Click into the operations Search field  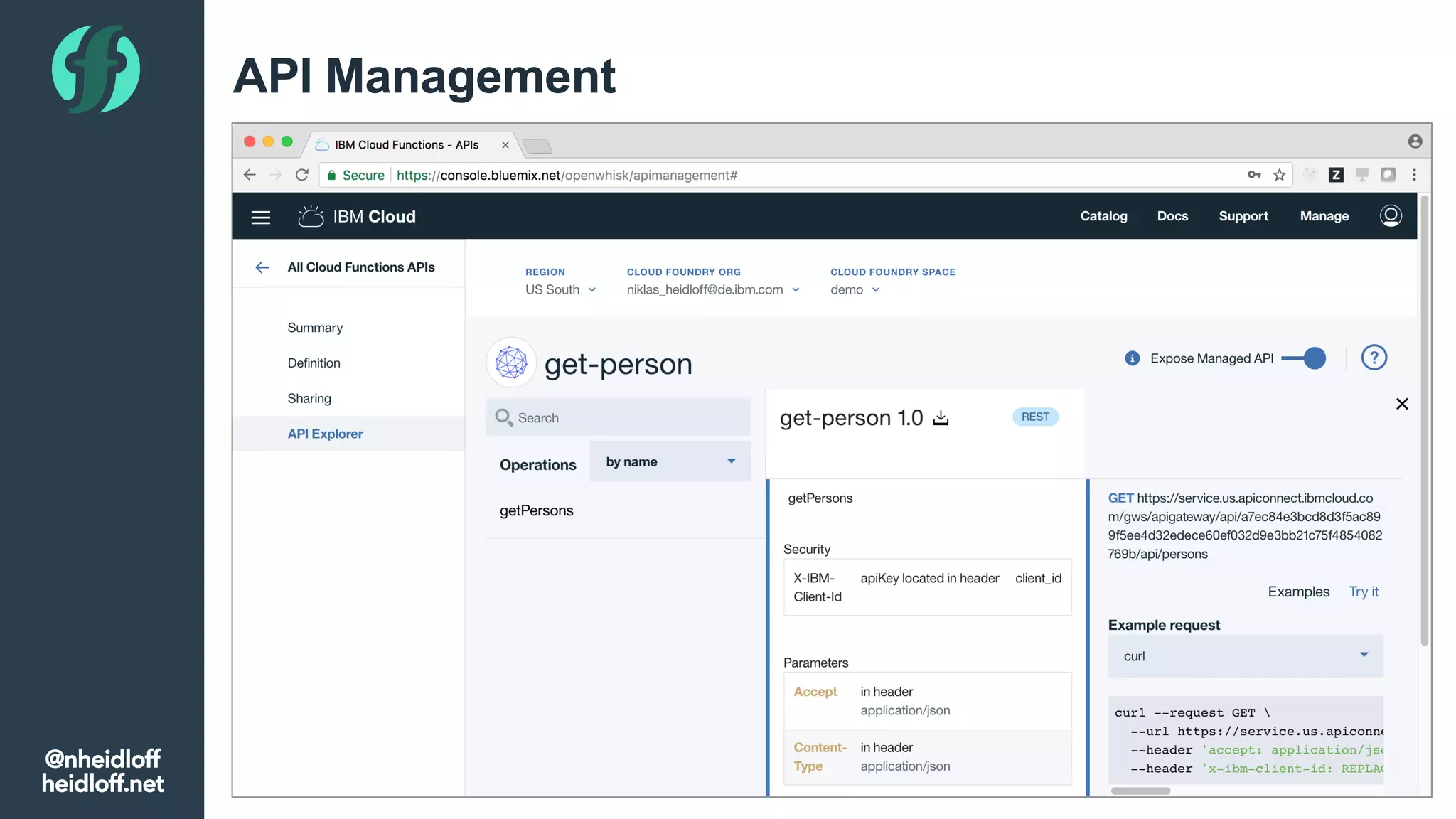[x=619, y=417]
